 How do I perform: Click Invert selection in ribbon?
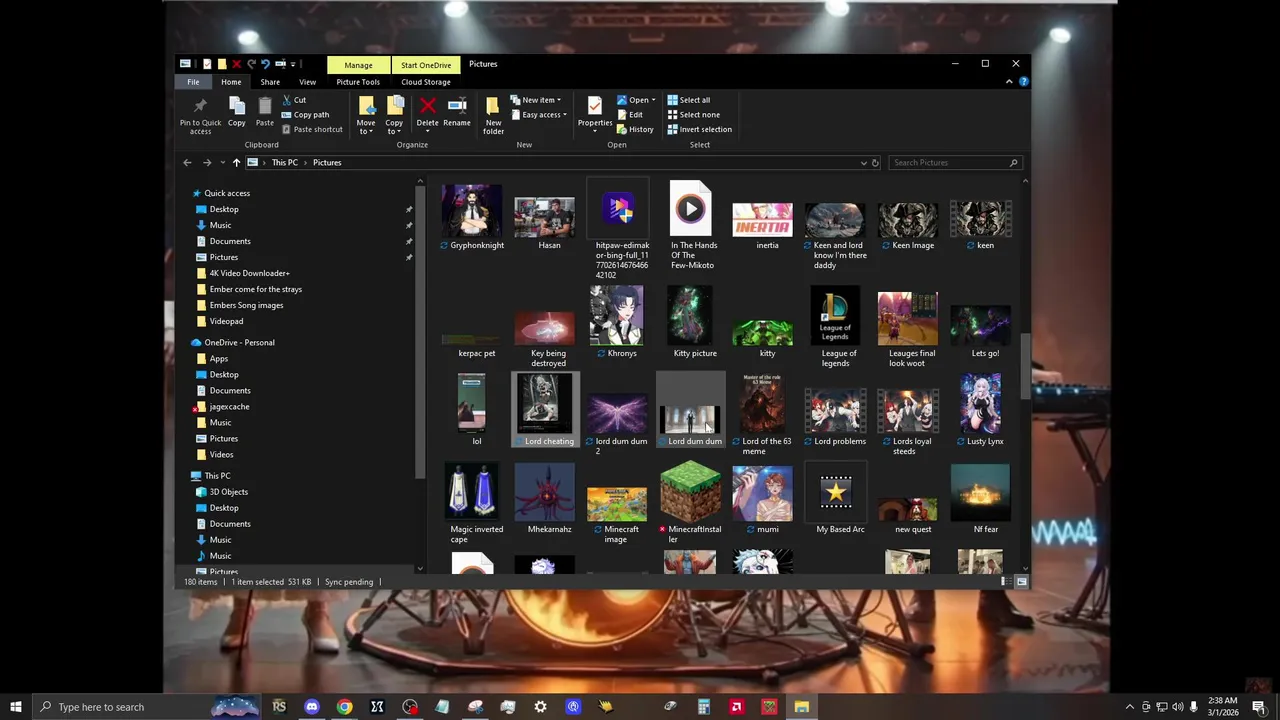[699, 129]
